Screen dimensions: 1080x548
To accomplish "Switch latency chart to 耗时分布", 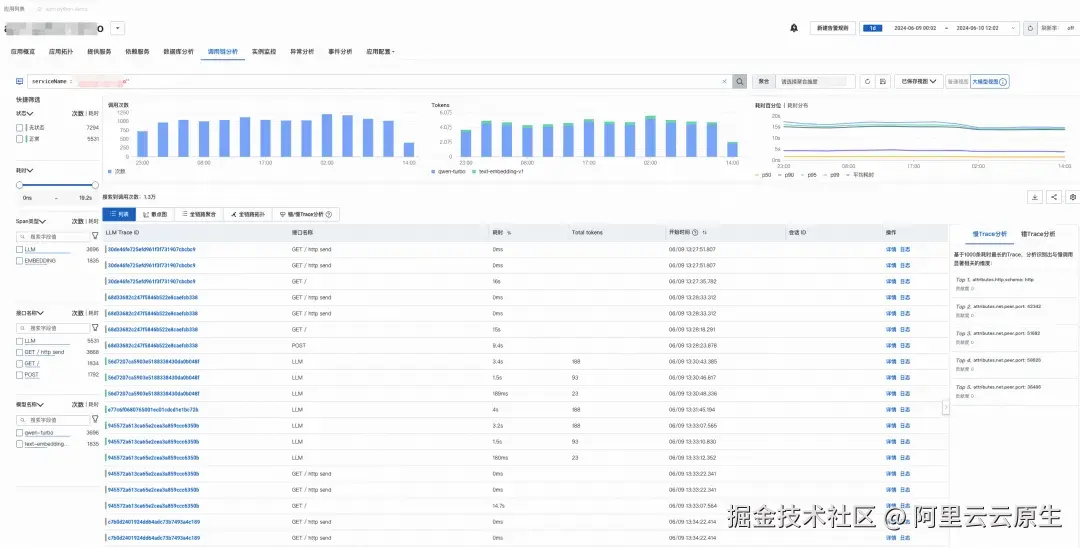I will pyautogui.click(x=798, y=105).
